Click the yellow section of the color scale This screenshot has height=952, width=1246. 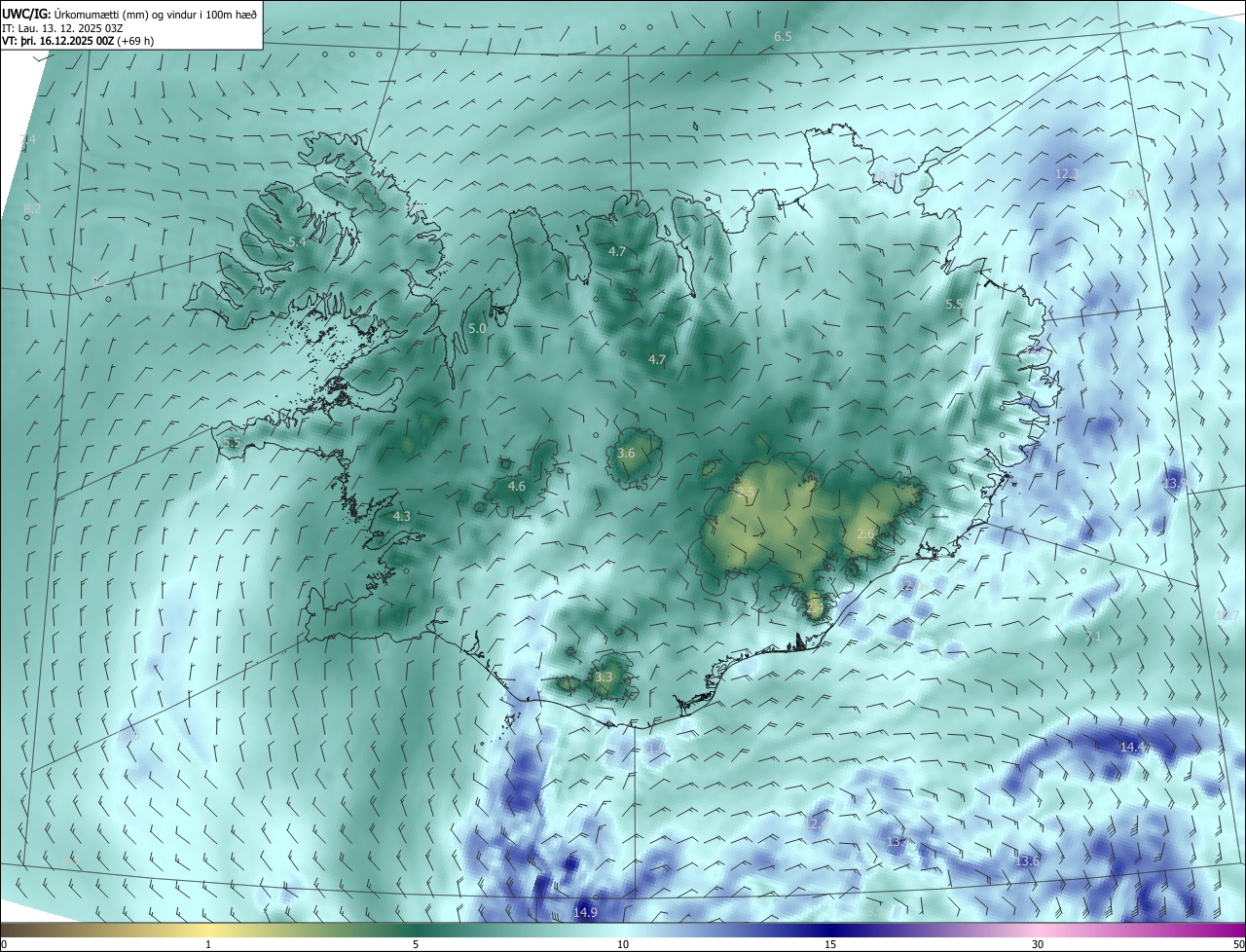209,930
